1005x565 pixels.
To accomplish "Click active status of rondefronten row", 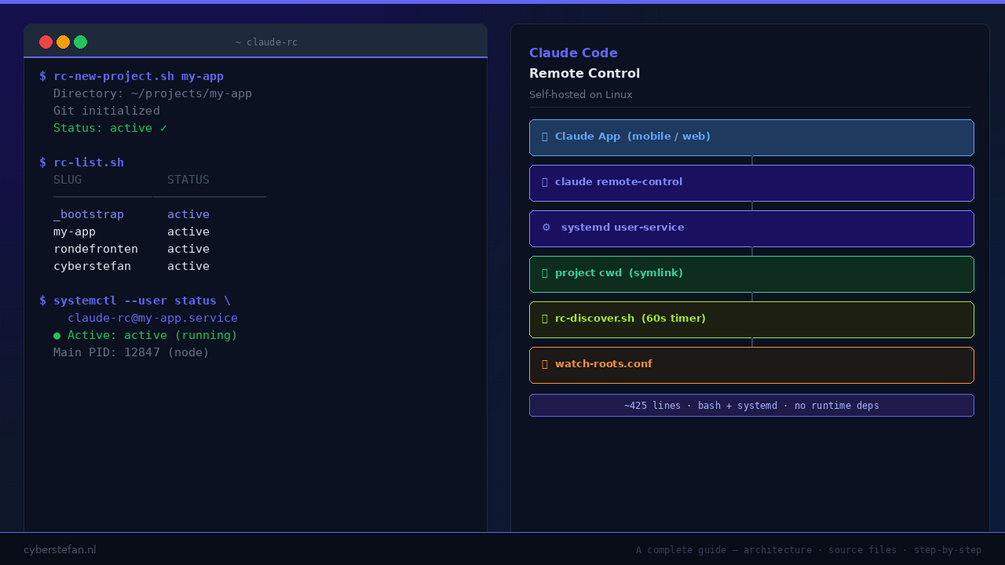I will (x=188, y=249).
